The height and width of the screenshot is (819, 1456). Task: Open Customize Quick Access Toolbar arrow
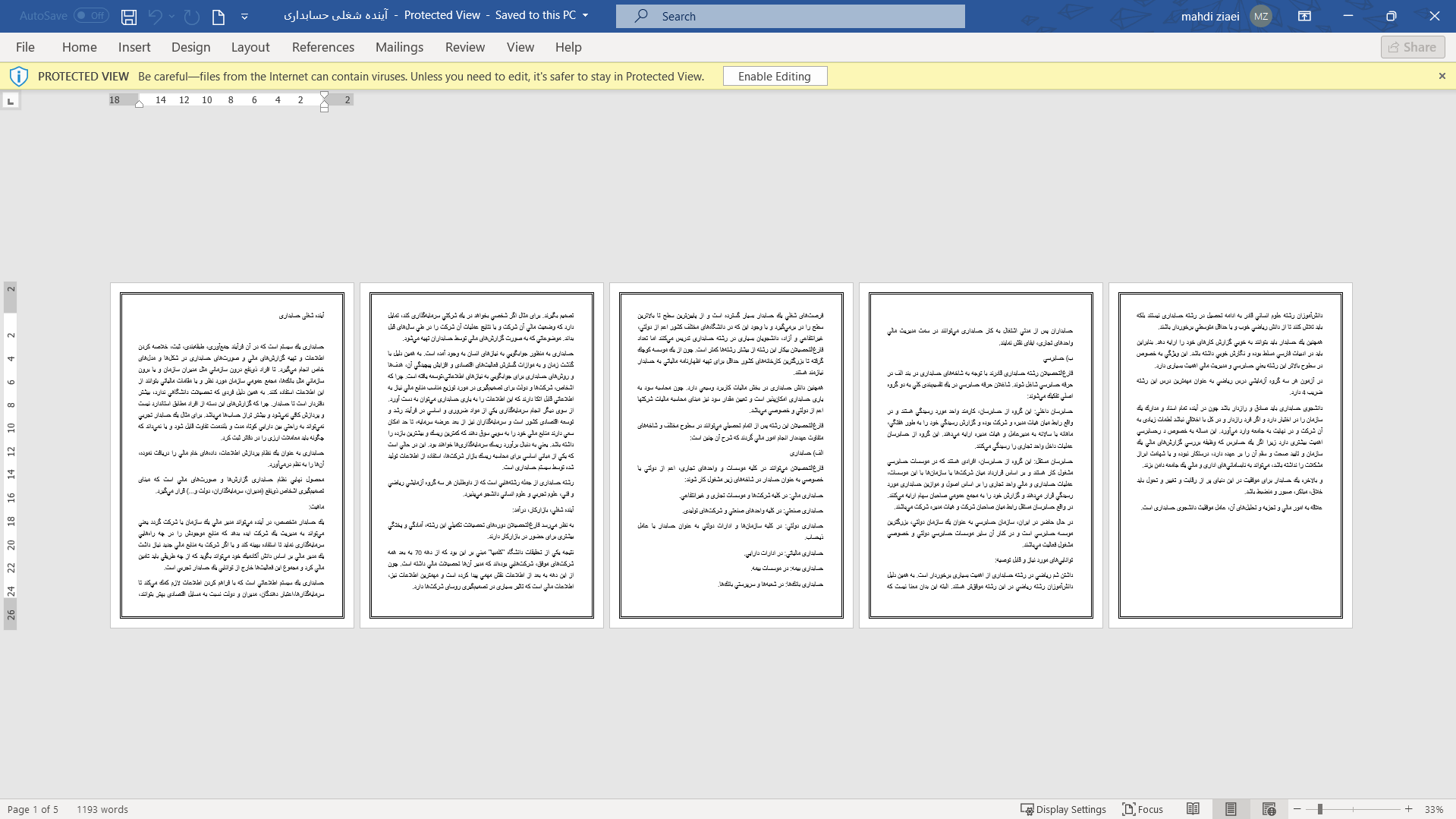tap(244, 16)
